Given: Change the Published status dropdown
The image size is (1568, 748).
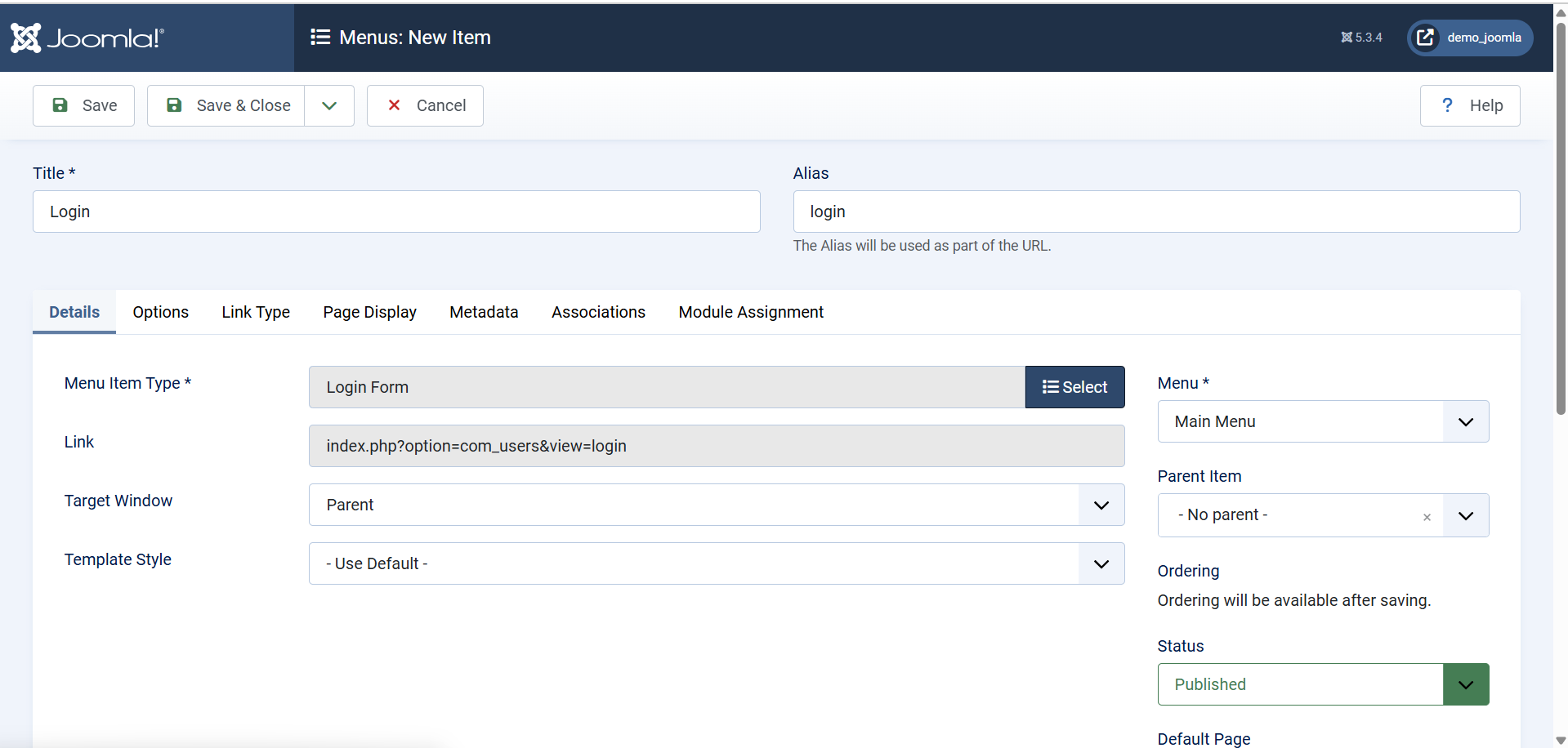Looking at the screenshot, I should 1322,684.
